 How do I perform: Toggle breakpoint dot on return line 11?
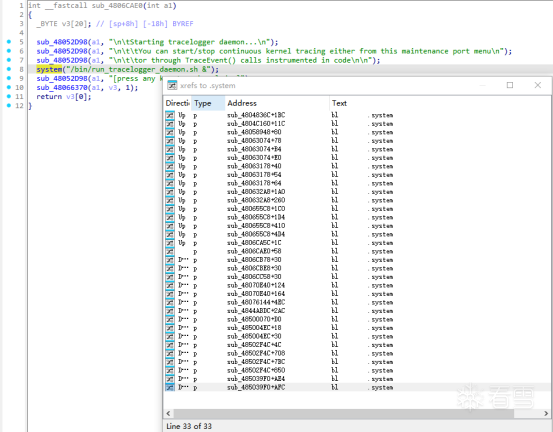point(9,96)
